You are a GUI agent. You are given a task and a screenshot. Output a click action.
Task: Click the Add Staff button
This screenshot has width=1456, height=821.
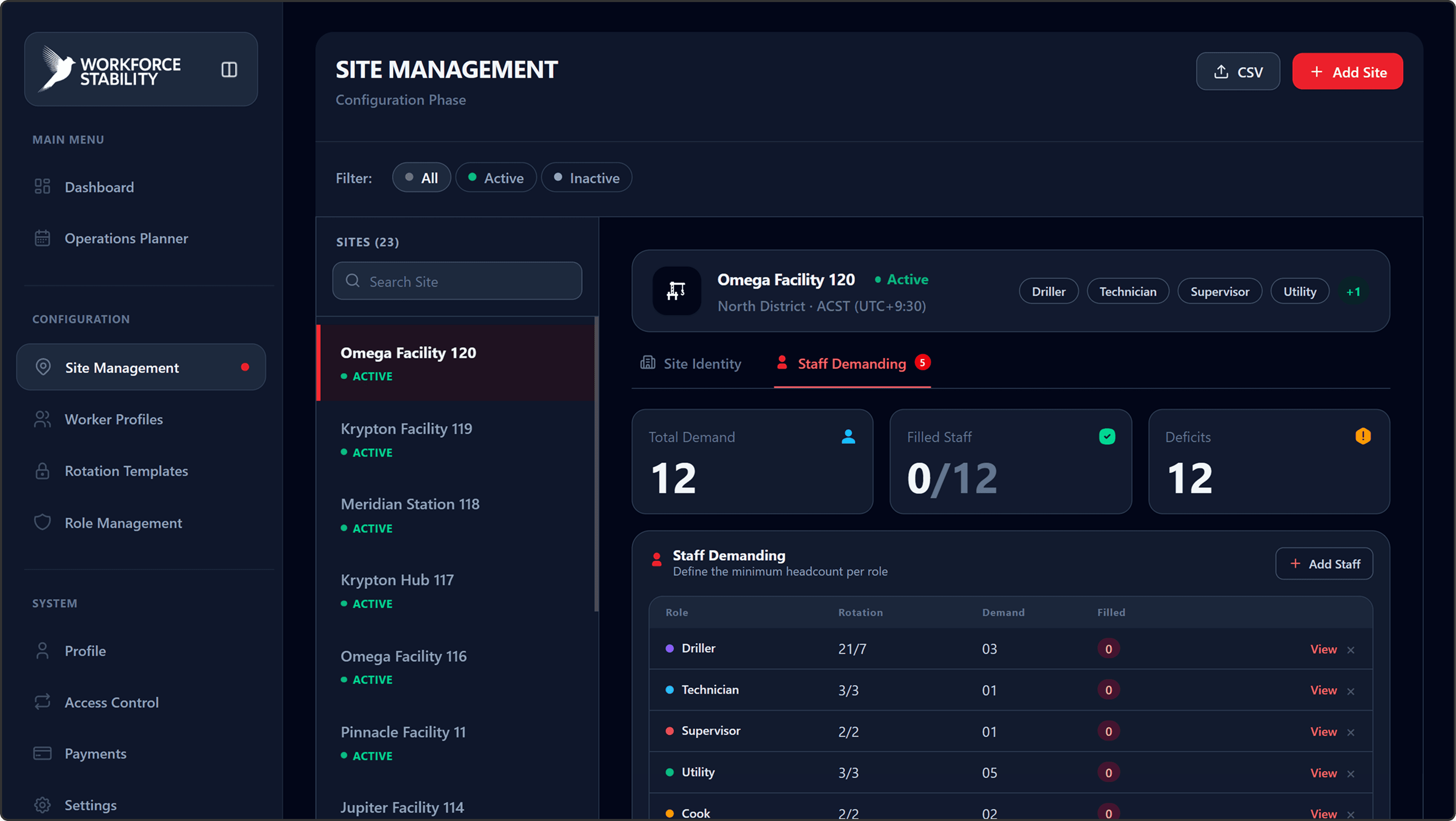click(x=1324, y=564)
